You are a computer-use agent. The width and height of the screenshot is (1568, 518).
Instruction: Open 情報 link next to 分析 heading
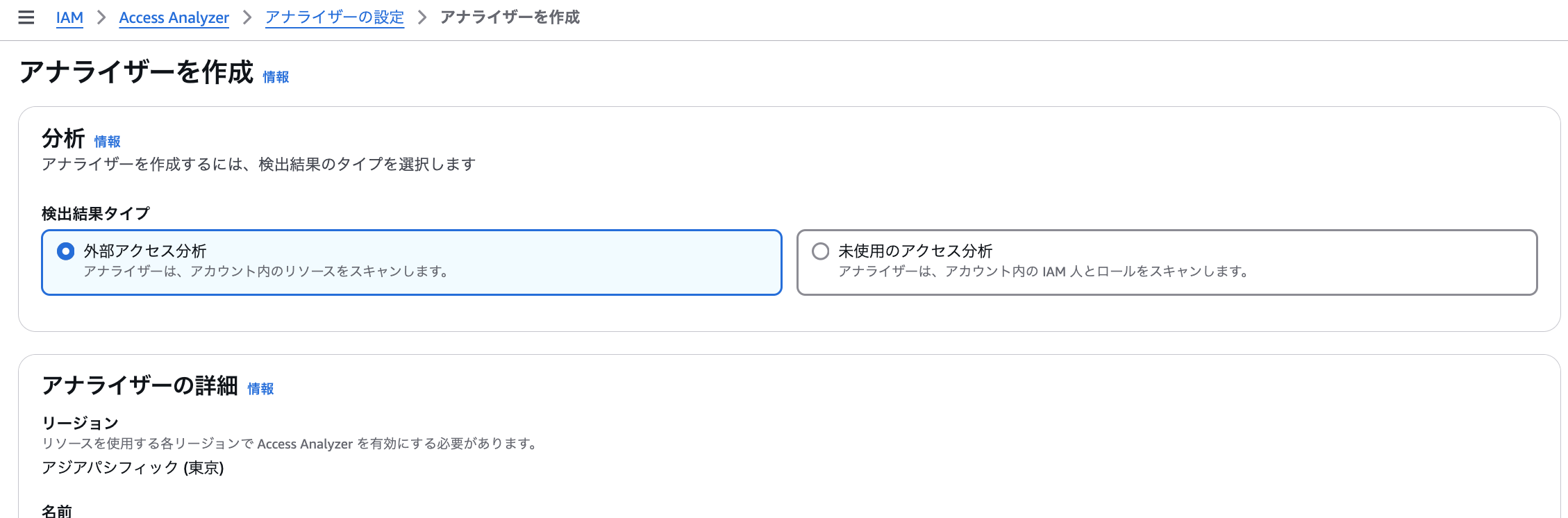pyautogui.click(x=107, y=142)
